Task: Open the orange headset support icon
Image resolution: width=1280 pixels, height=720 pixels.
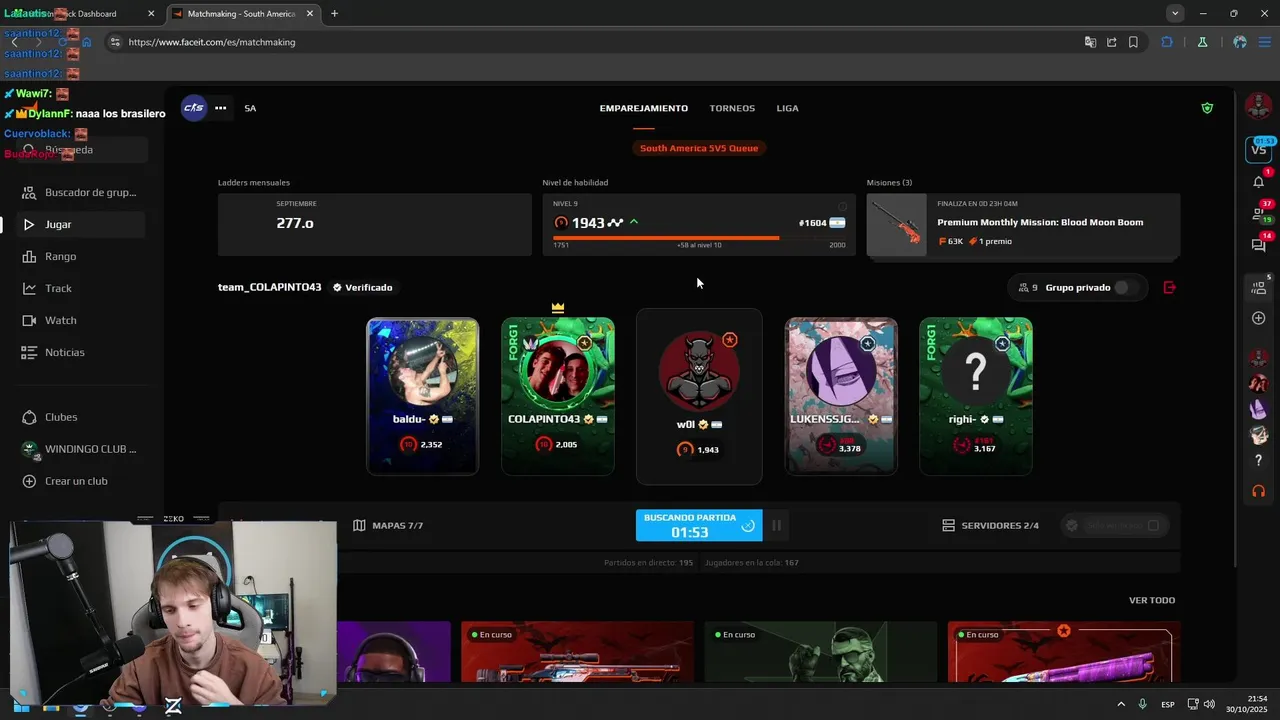Action: pos(1259,491)
